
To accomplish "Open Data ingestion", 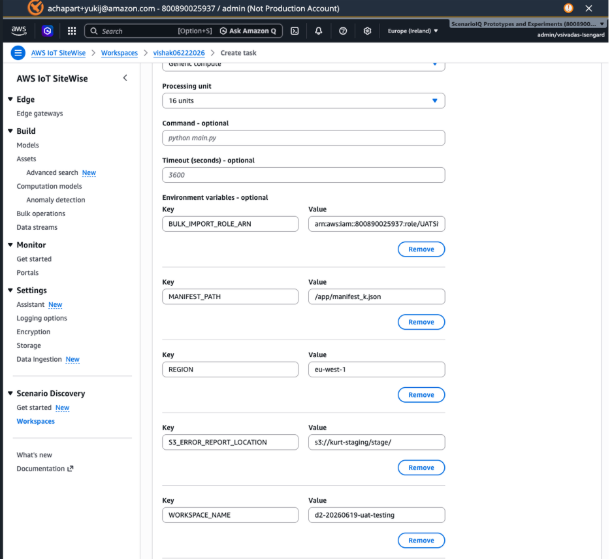I will point(39,359).
